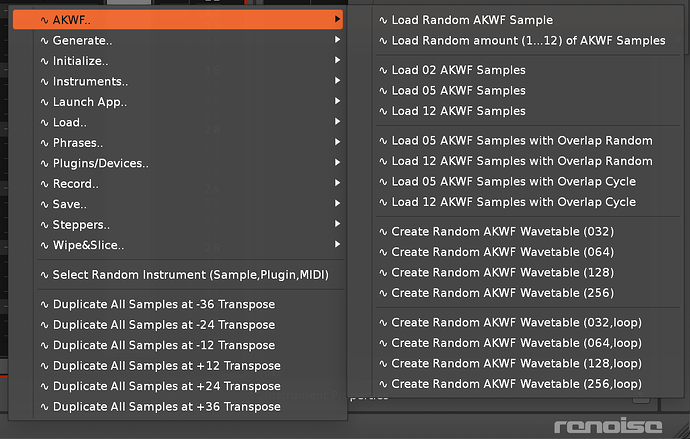Open the Save.. submenu
This screenshot has height=439, width=690.
pos(178,204)
